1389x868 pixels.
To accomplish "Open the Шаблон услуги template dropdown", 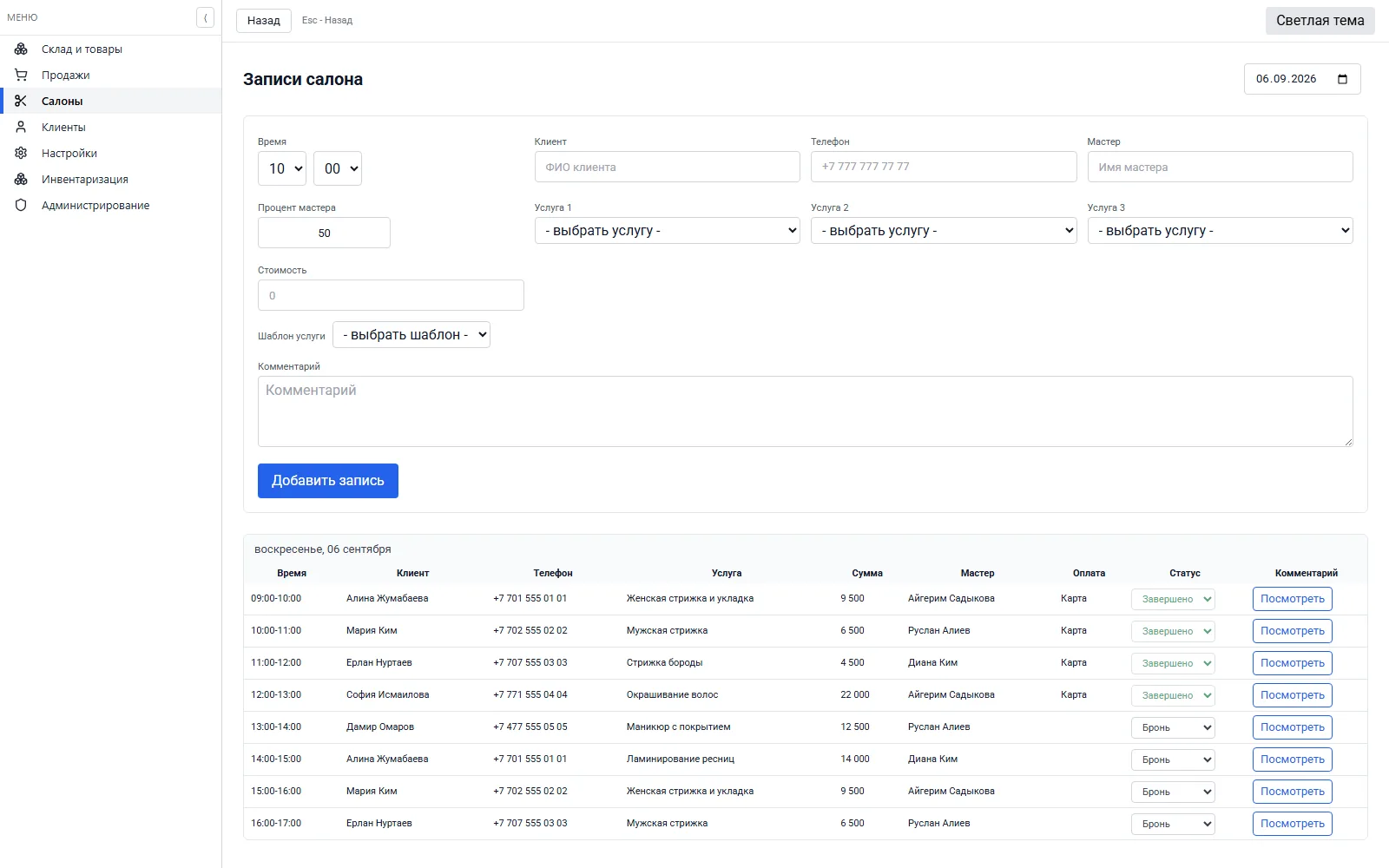I will click(411, 335).
